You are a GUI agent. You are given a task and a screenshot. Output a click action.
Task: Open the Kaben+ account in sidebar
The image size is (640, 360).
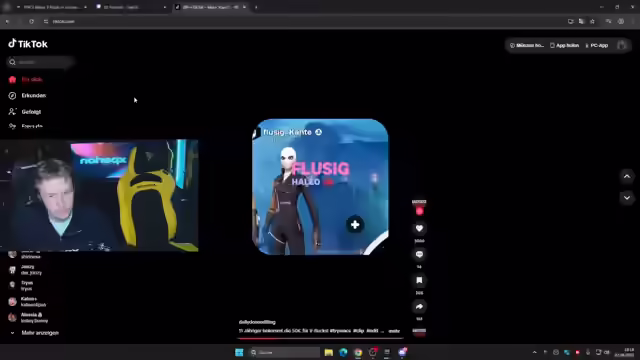(x=27, y=302)
